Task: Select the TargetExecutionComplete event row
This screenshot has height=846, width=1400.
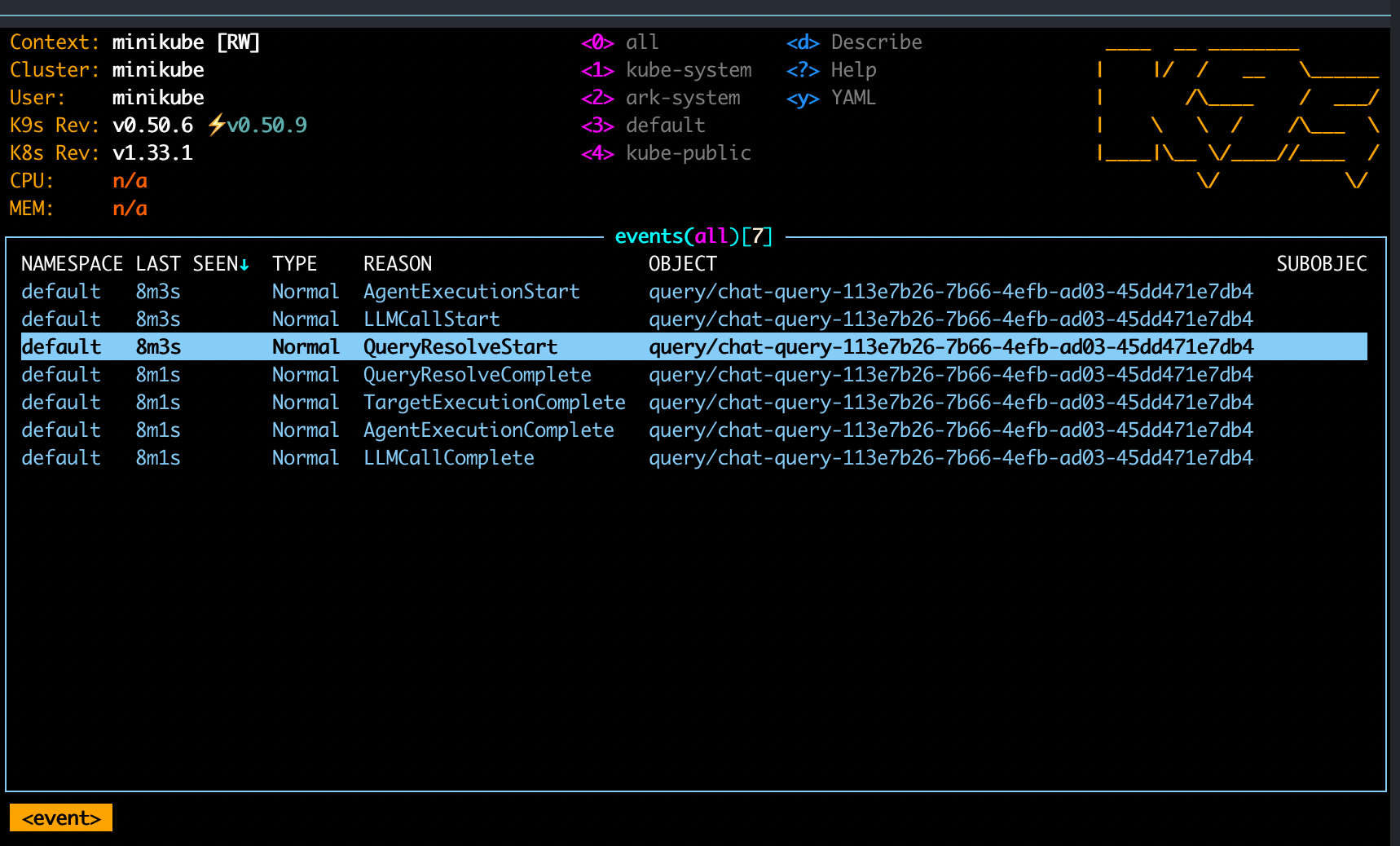Action: (694, 403)
